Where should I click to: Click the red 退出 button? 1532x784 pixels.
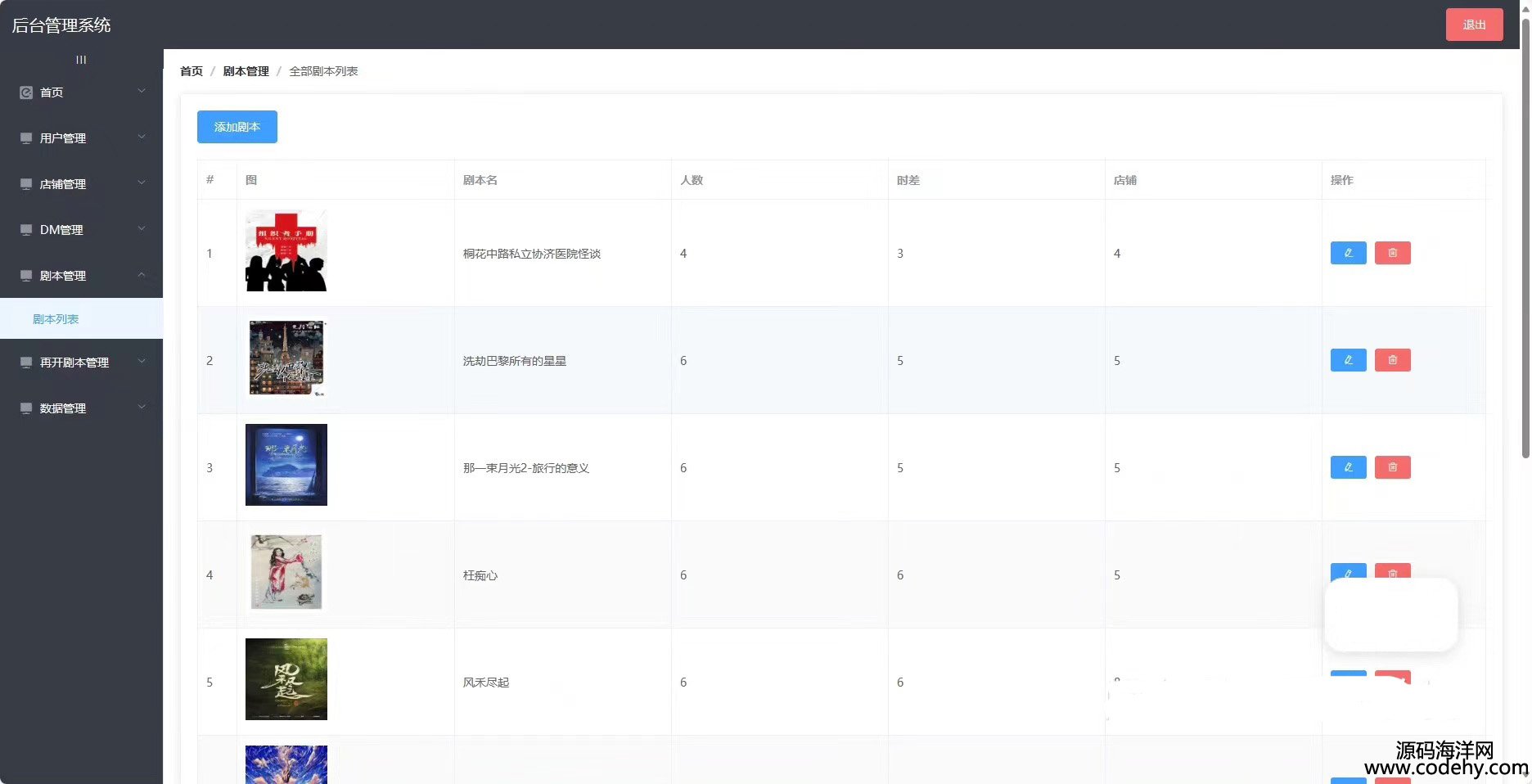pos(1474,25)
